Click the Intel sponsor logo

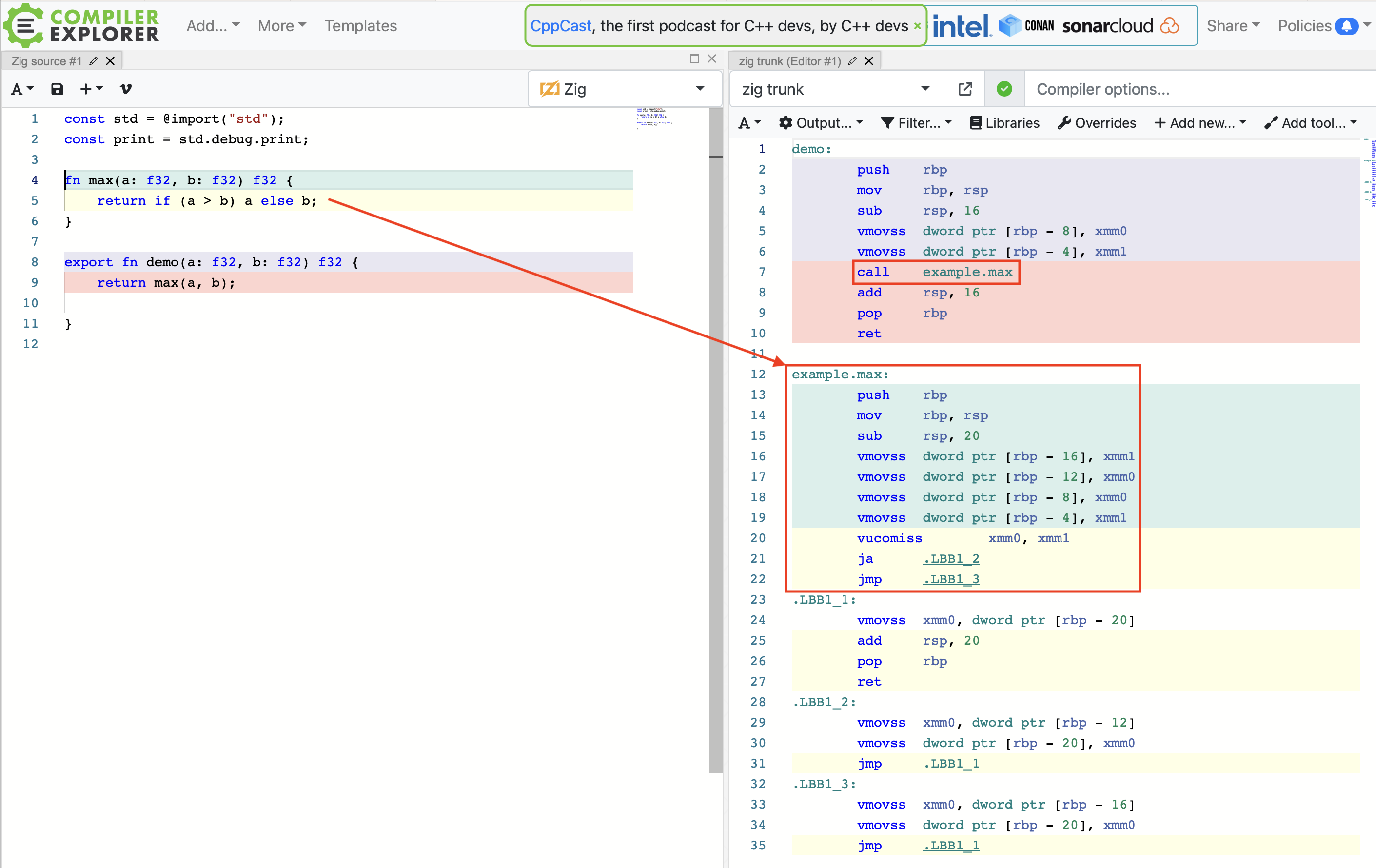(x=962, y=25)
